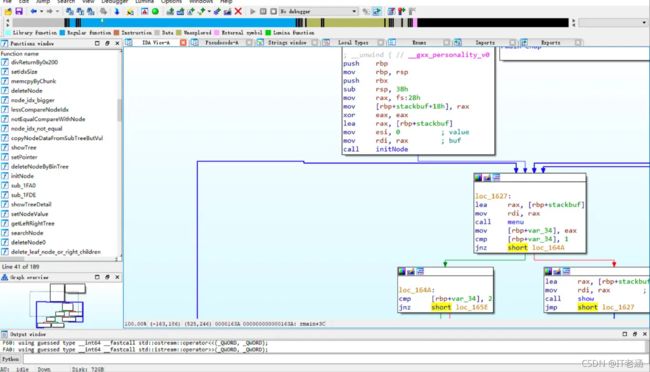Switch to the Pseudocode-A tab
This screenshot has height=372, width=650.
(221, 42)
